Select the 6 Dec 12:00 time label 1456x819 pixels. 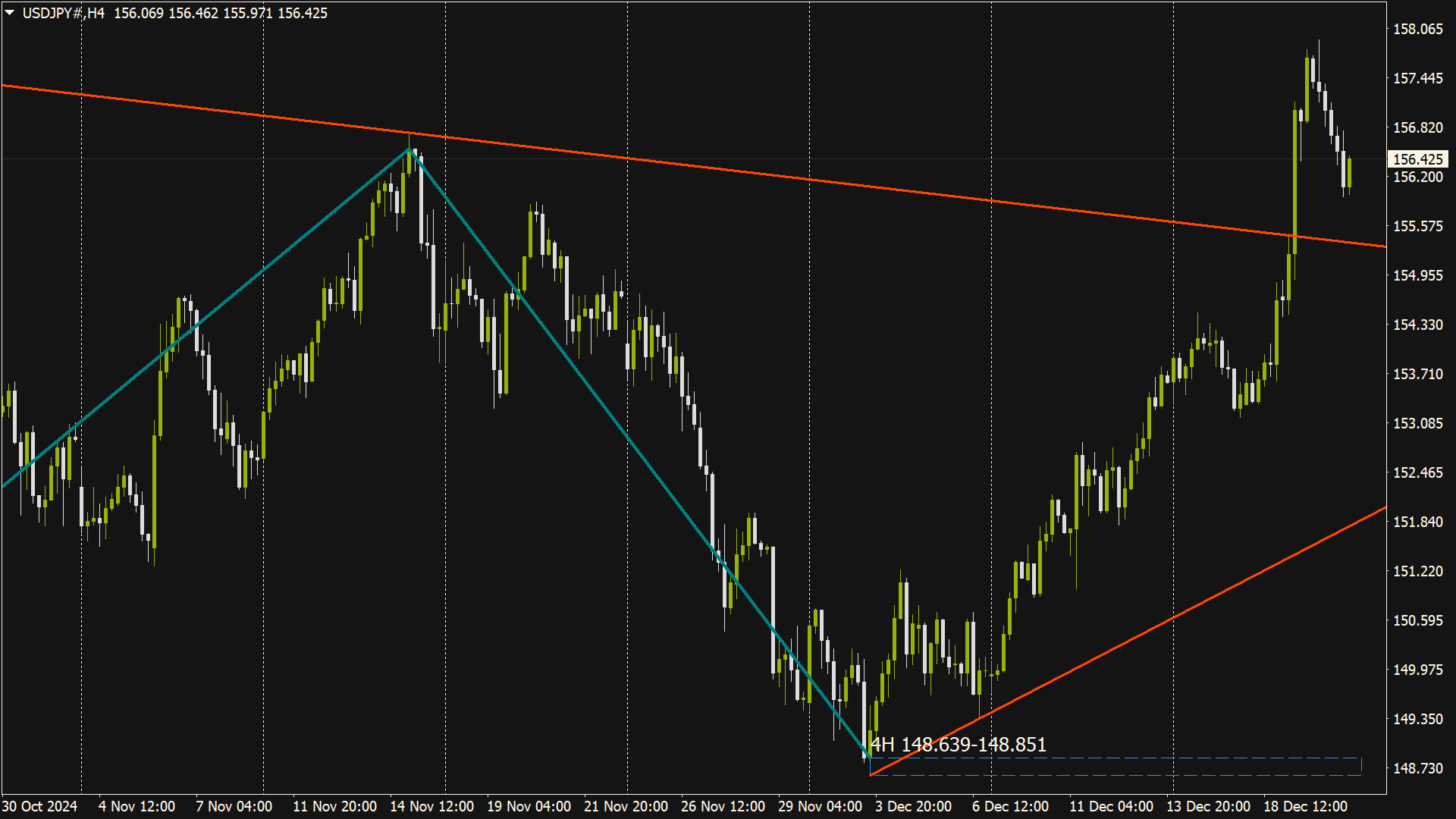[1011, 806]
